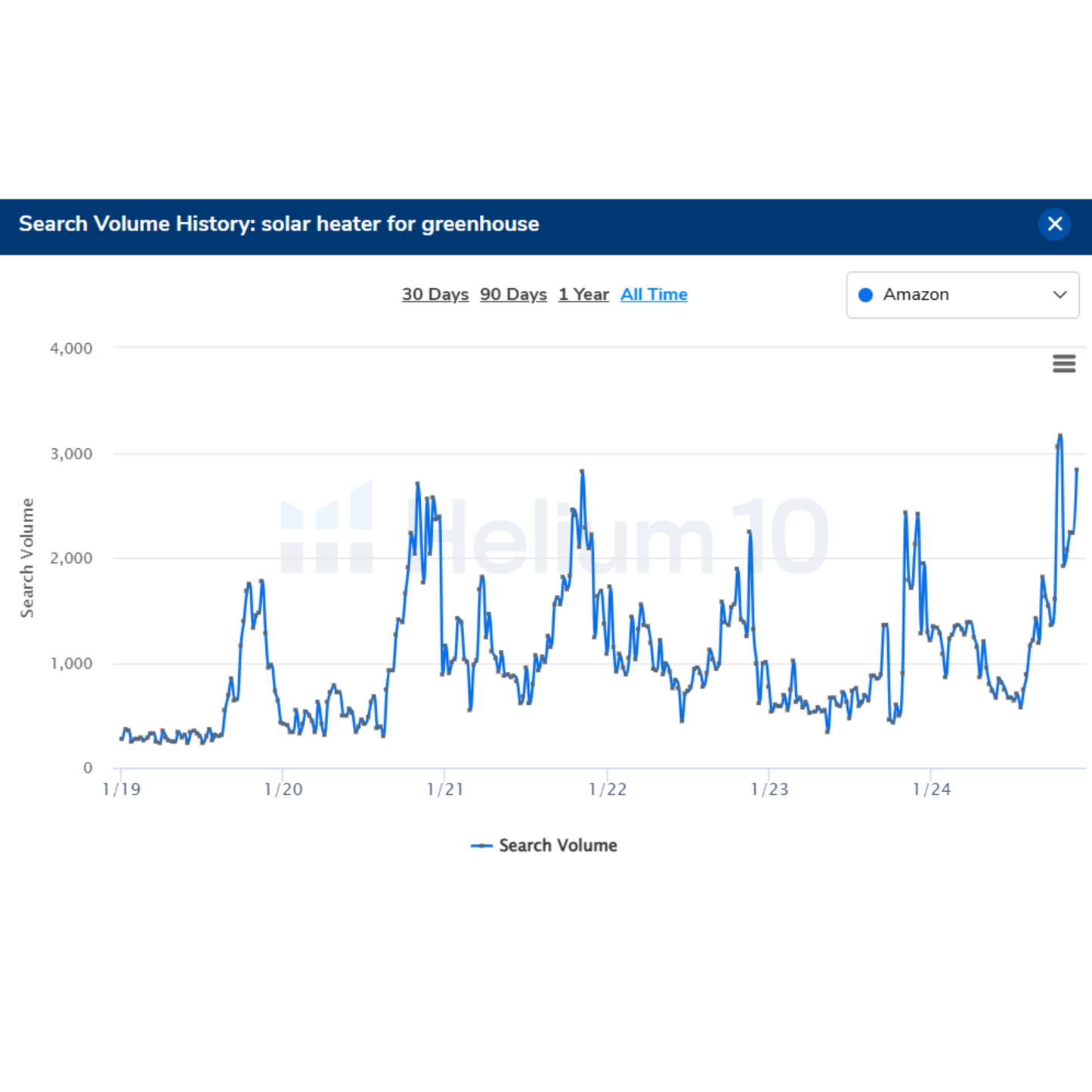Click the 2,000 y-axis label
This screenshot has height=1092, width=1092.
71,558
